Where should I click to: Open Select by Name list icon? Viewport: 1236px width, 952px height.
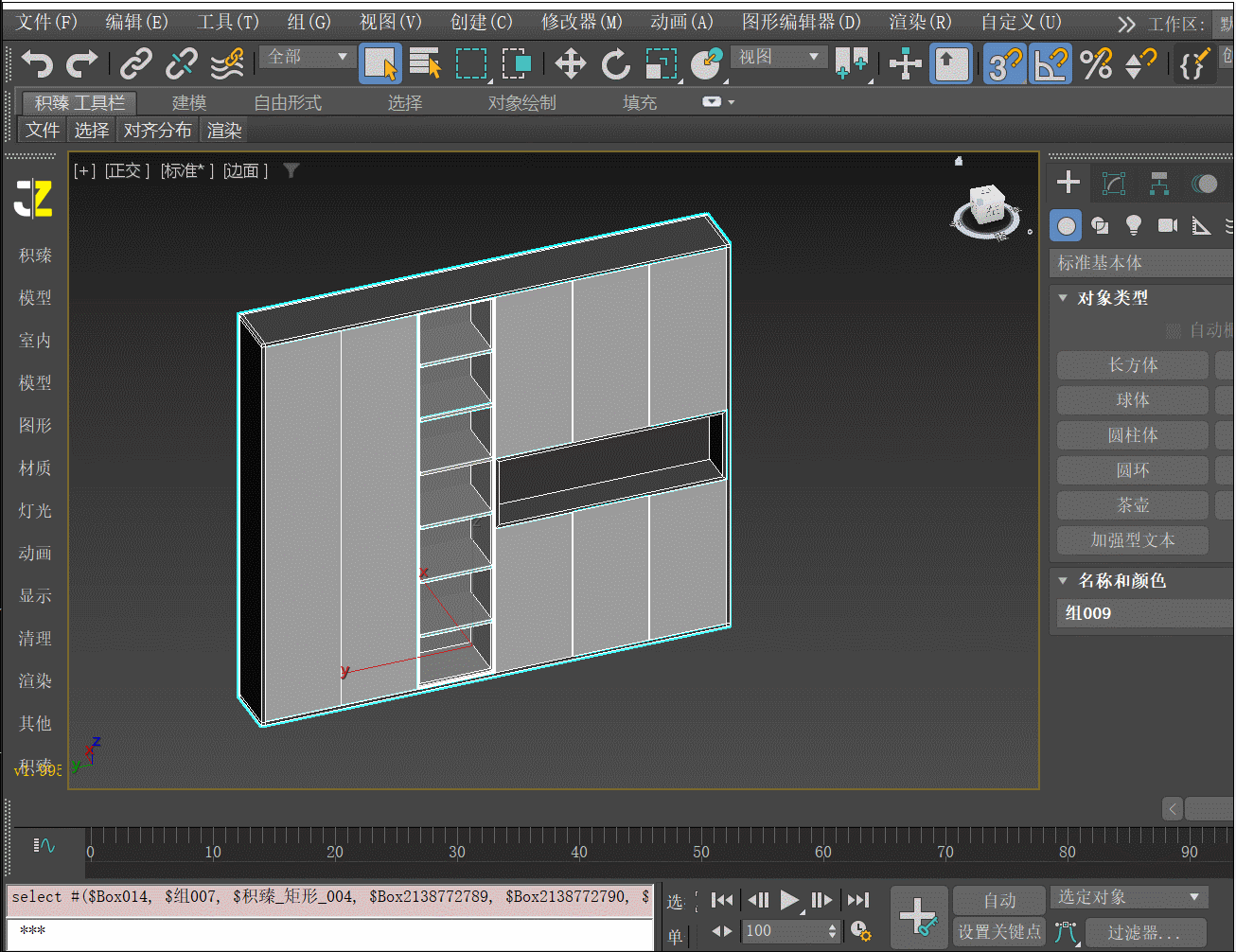point(426,64)
